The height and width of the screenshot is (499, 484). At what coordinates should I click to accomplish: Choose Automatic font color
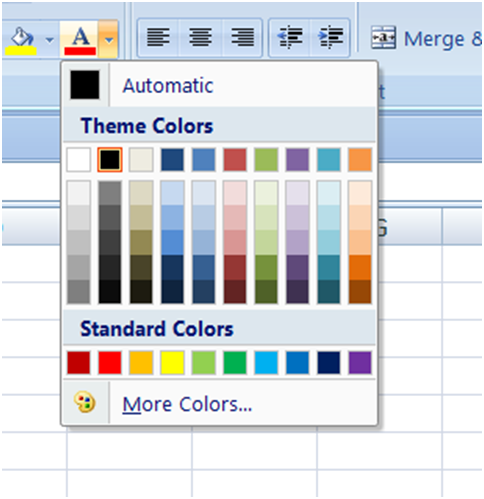(x=219, y=85)
